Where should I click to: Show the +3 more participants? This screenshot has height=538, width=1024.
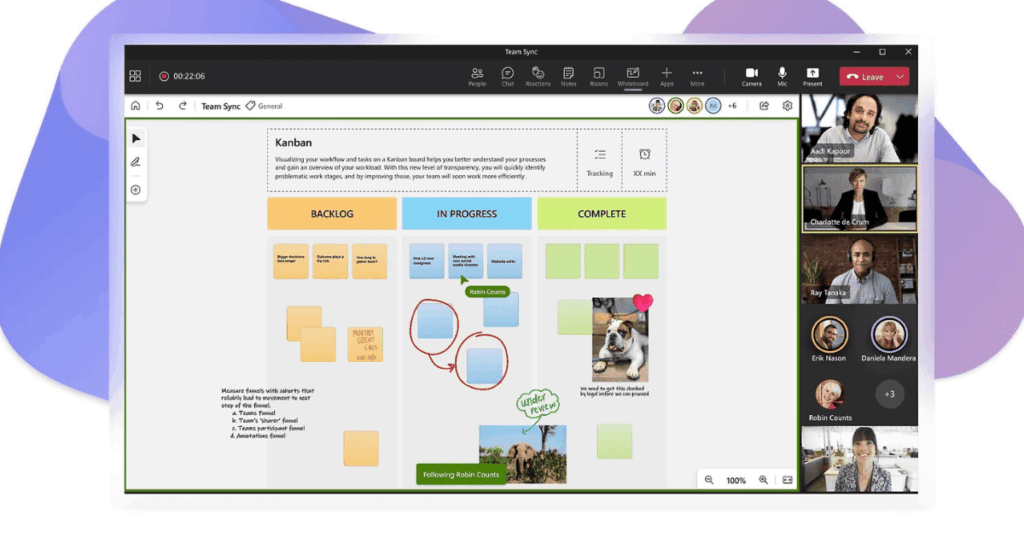889,394
